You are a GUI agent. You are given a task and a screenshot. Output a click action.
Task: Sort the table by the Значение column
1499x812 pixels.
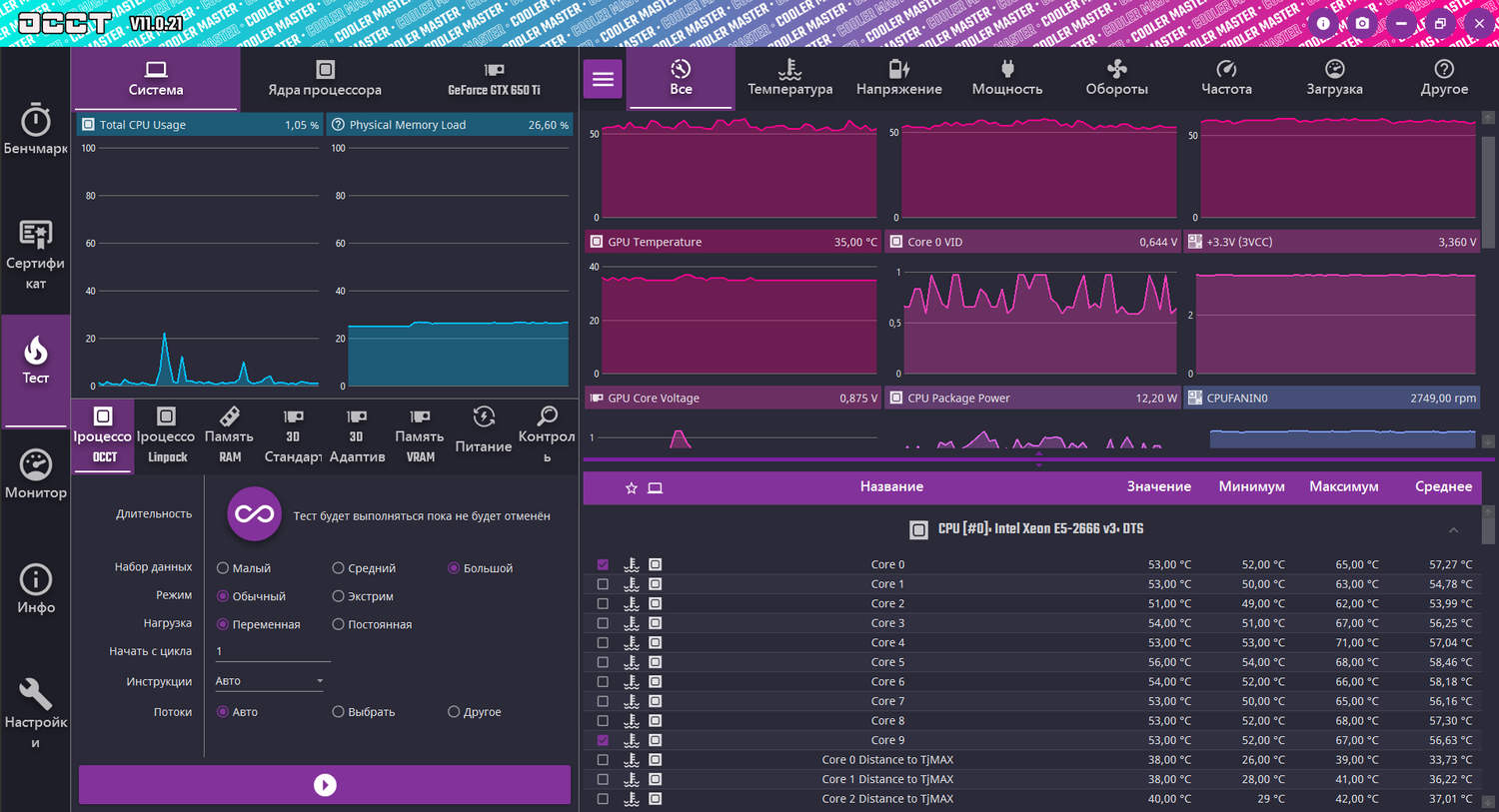pos(1159,487)
